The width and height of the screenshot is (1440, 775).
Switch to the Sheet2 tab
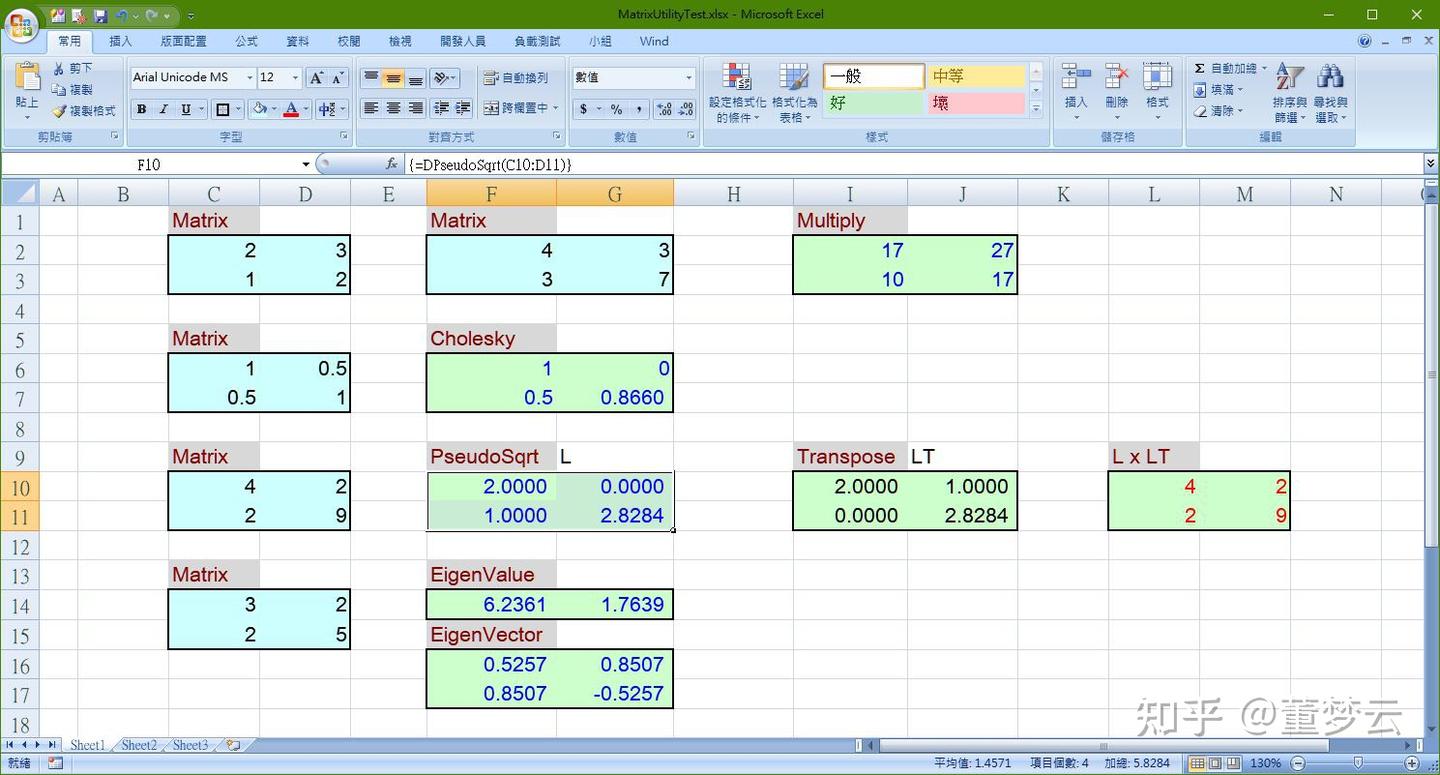(x=139, y=745)
